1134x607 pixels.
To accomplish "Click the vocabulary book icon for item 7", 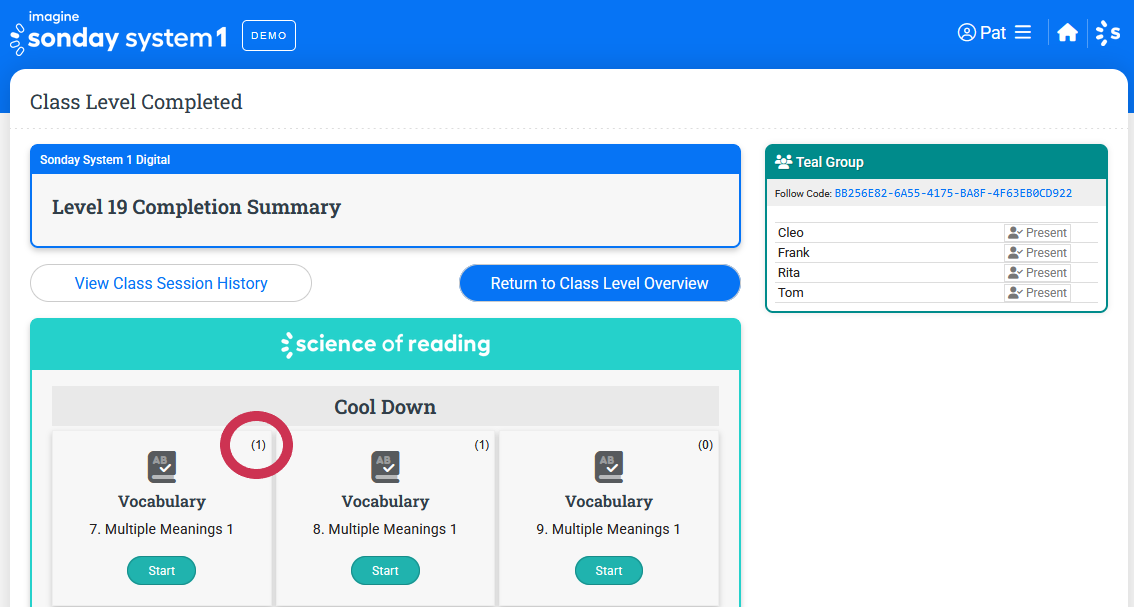I will pyautogui.click(x=162, y=467).
